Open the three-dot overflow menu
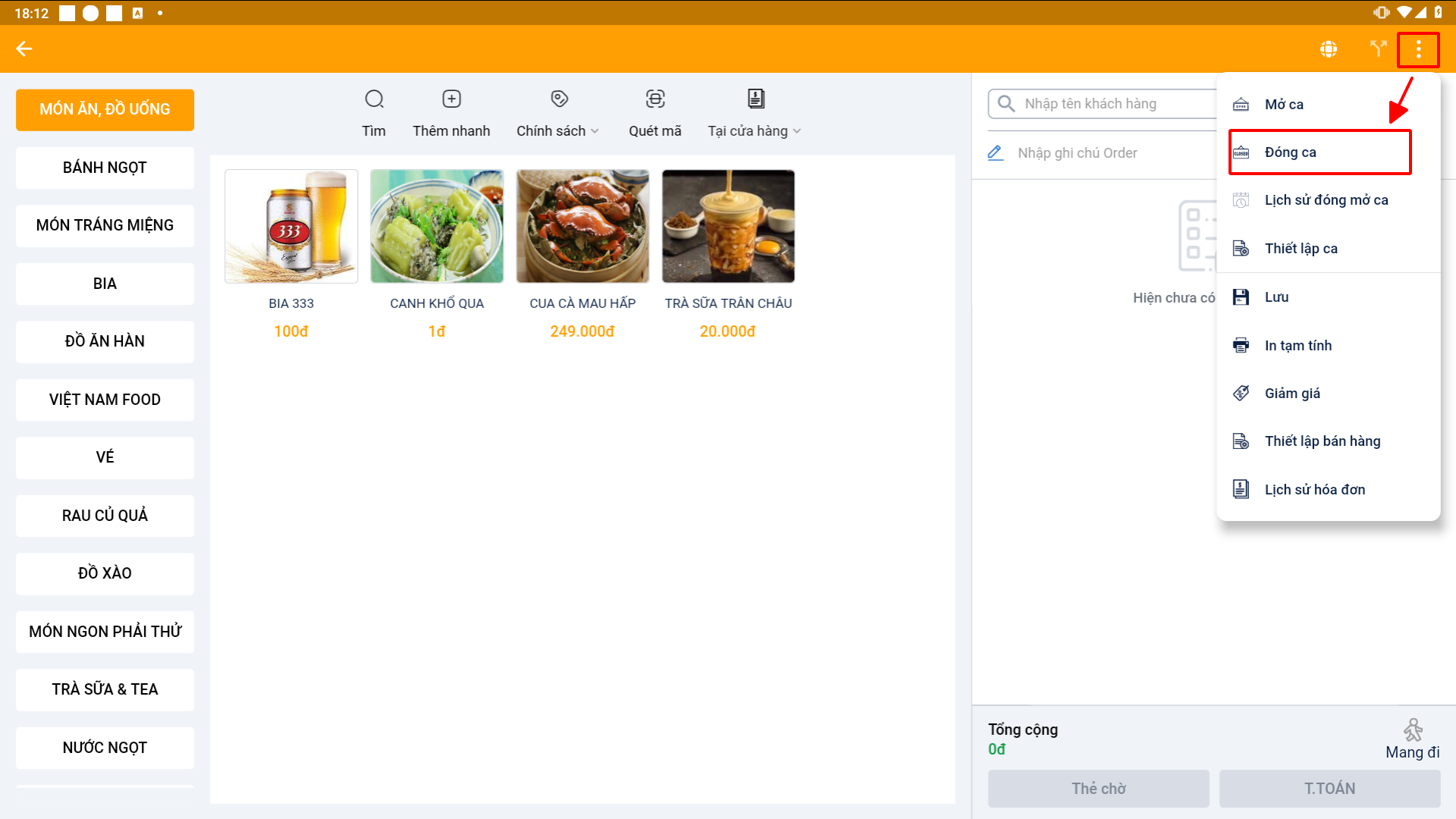 (x=1418, y=50)
